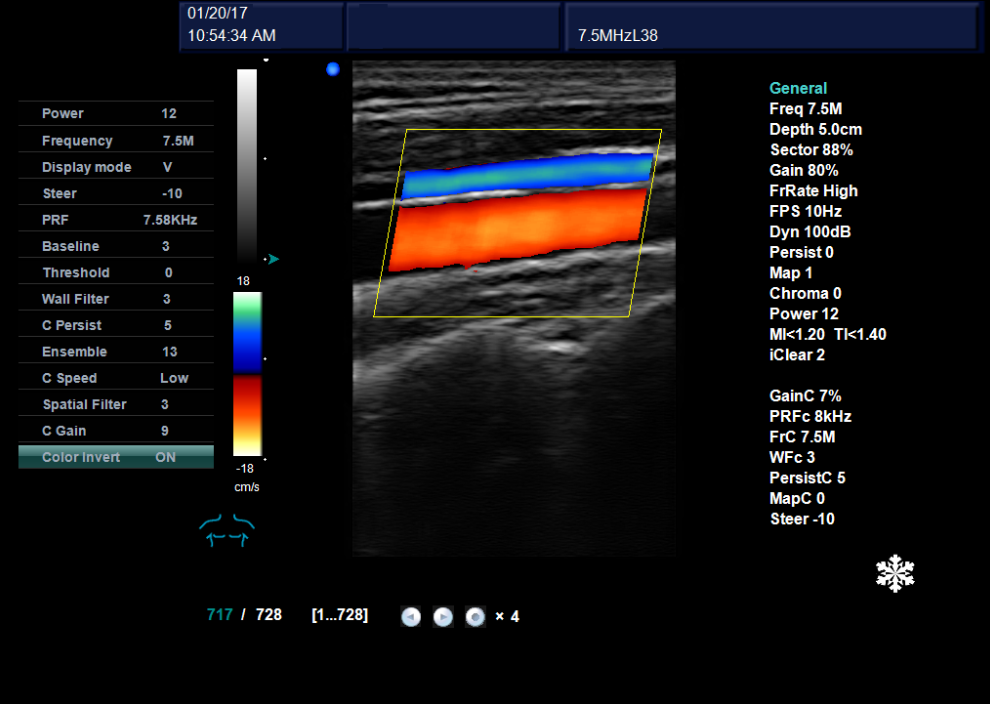Click the WFc 3 info line
This screenshot has width=990, height=704.
(x=792, y=457)
